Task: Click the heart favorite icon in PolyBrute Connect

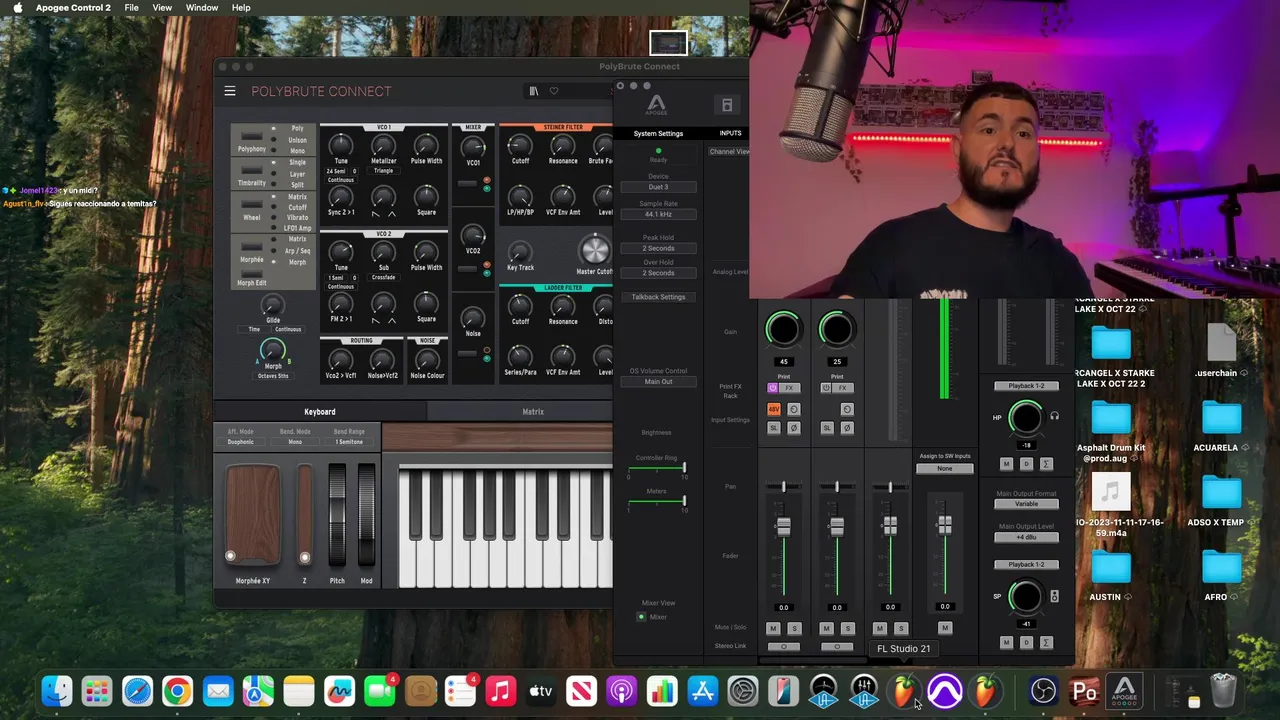Action: pos(554,91)
